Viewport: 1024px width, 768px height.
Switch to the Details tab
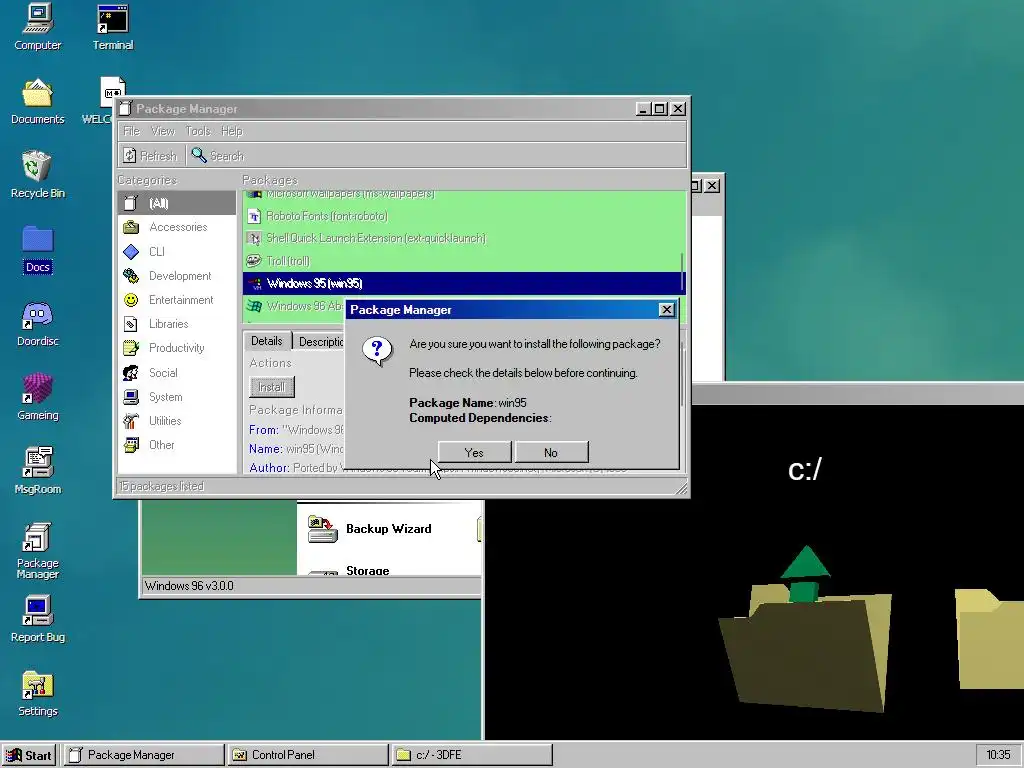[x=266, y=341]
